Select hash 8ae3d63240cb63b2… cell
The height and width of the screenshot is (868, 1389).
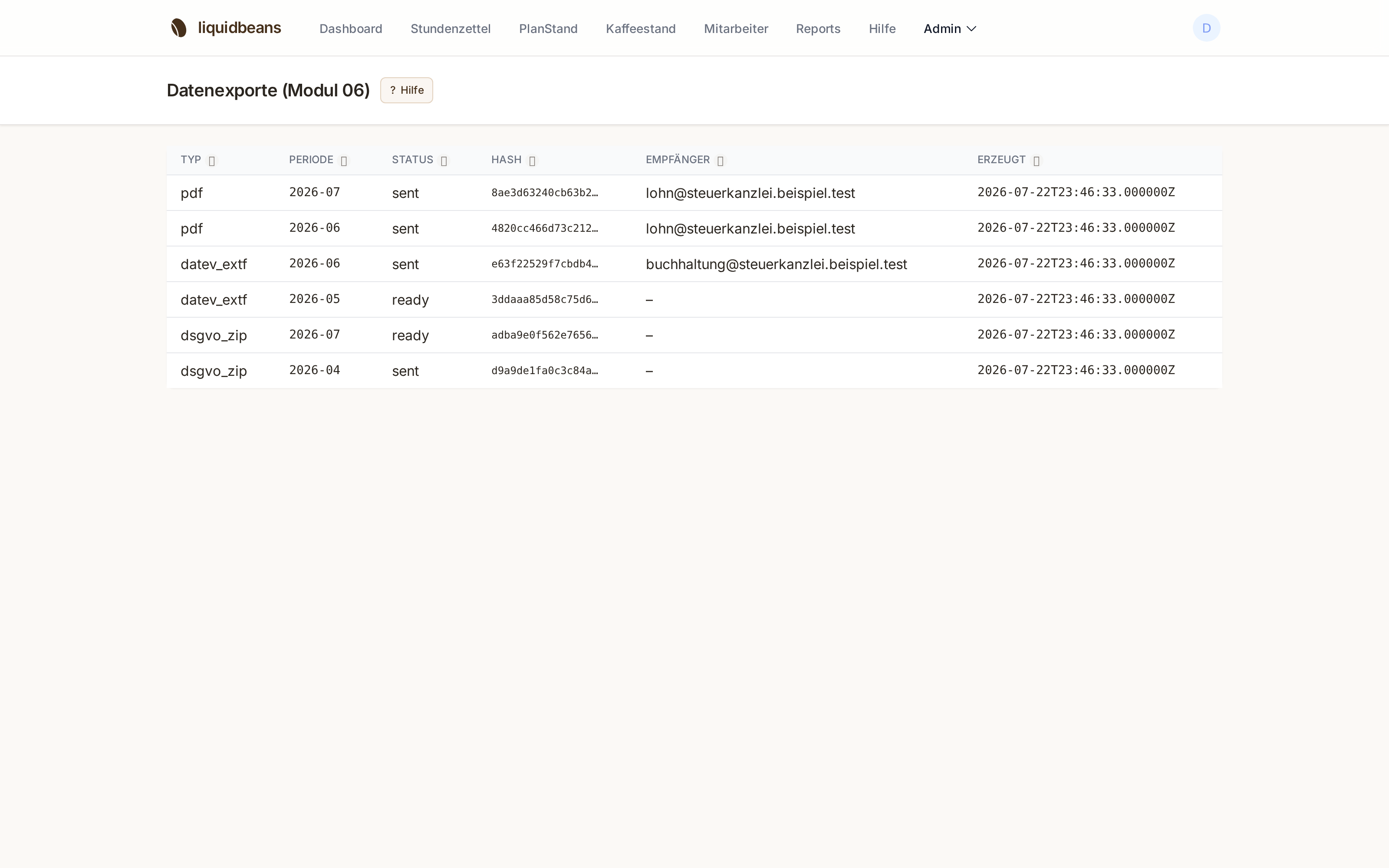545,193
